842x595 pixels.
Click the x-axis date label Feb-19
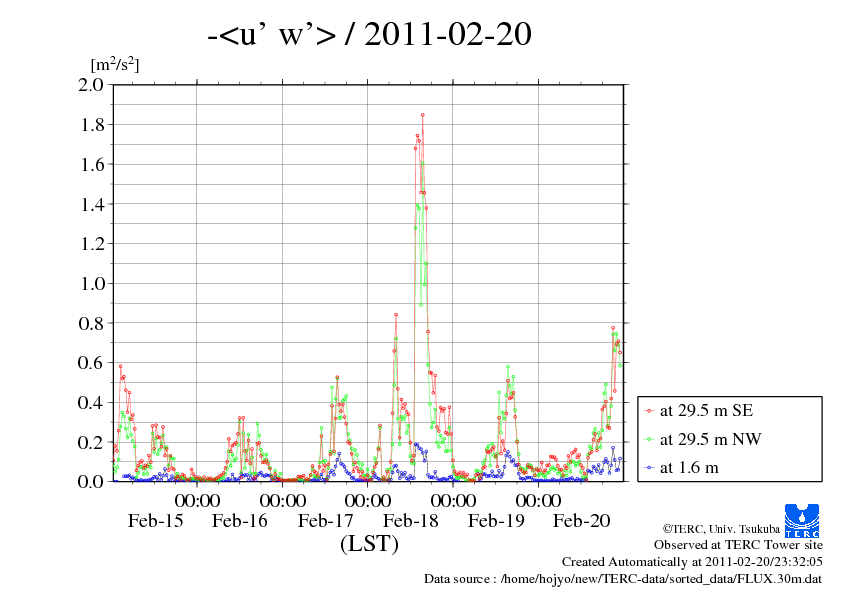click(x=496, y=521)
